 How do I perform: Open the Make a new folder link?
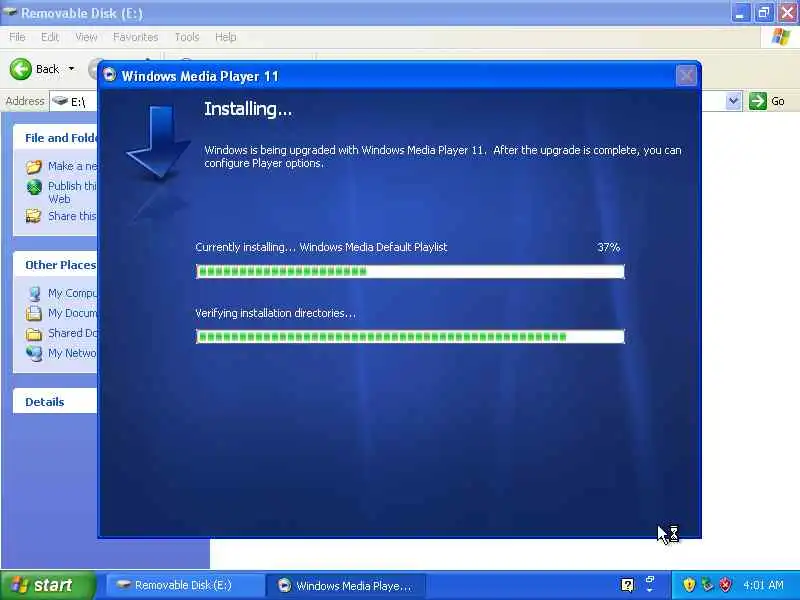(x=72, y=166)
